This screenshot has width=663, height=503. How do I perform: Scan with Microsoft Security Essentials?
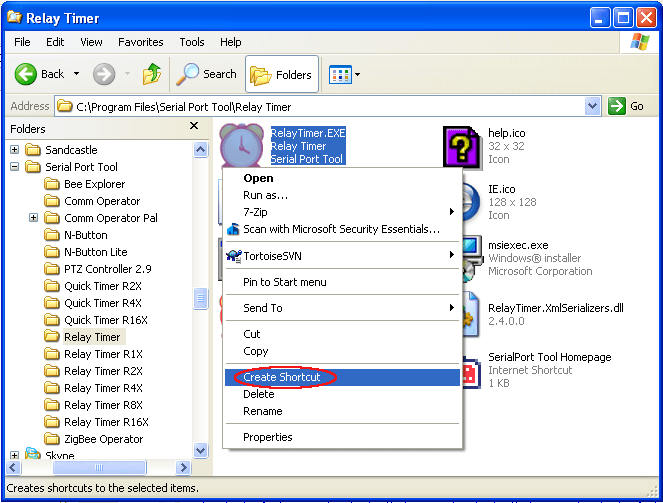342,229
